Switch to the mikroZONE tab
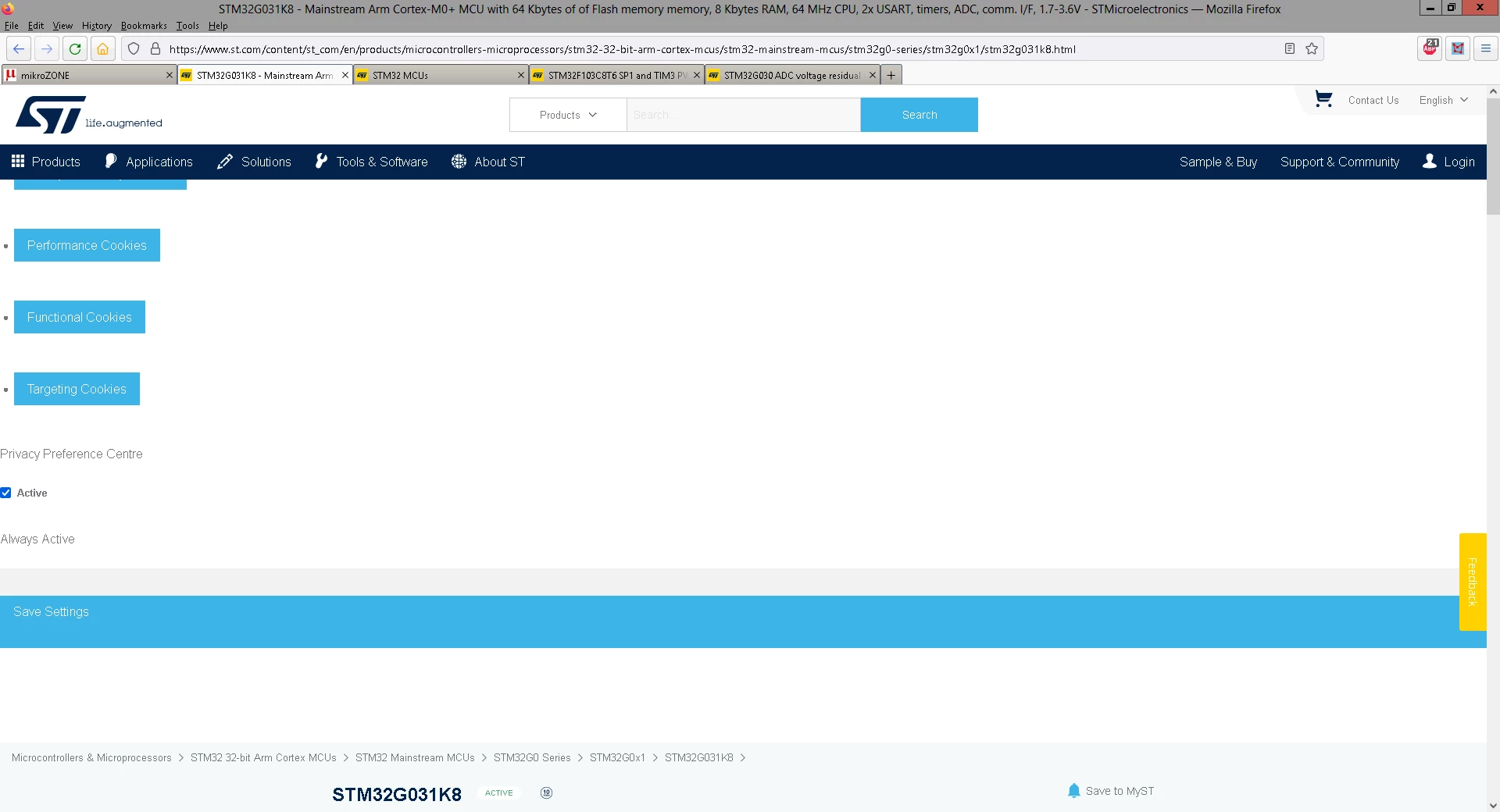Image resolution: width=1500 pixels, height=812 pixels. 88,75
